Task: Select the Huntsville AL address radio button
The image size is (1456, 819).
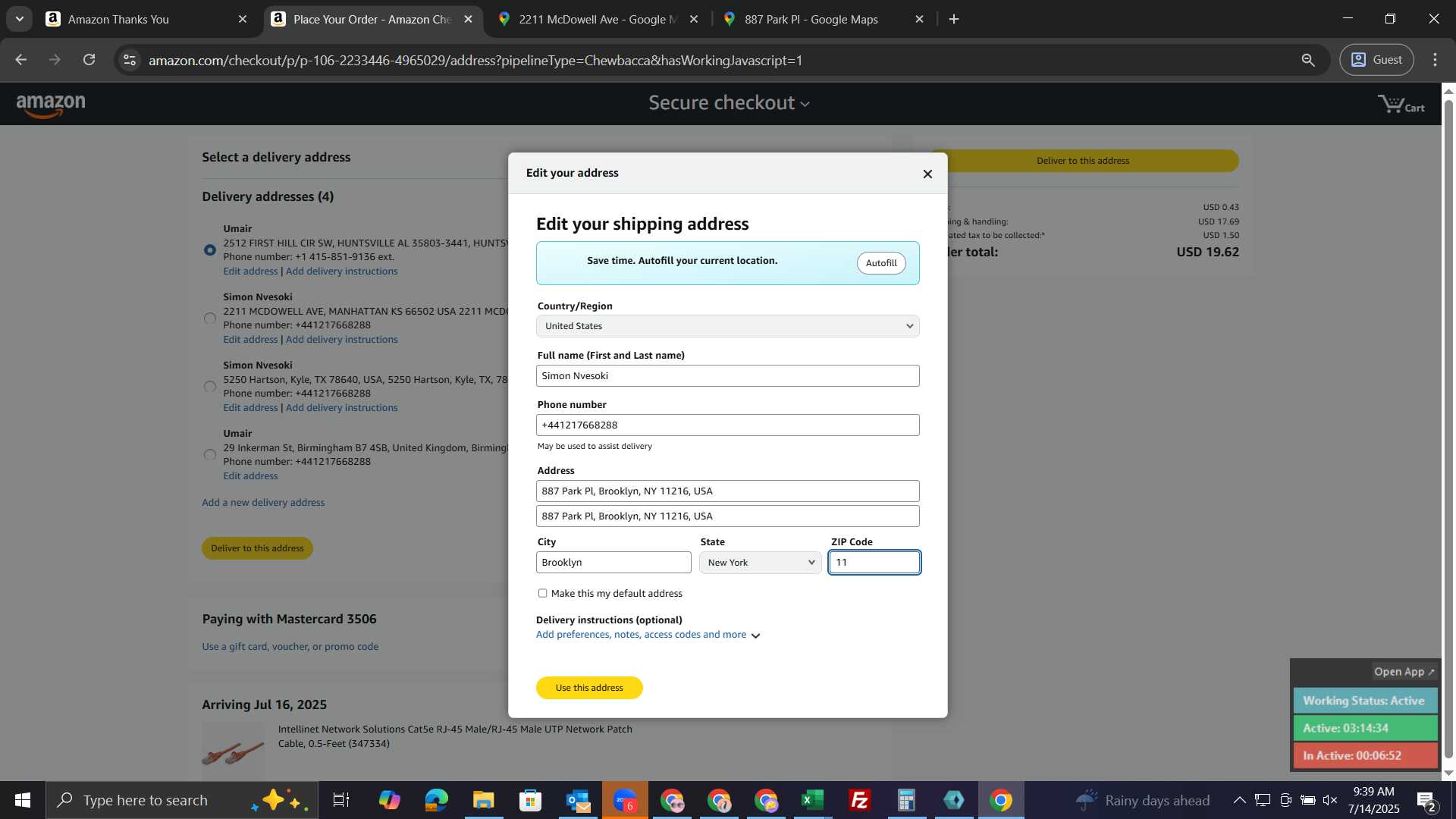Action: [210, 249]
